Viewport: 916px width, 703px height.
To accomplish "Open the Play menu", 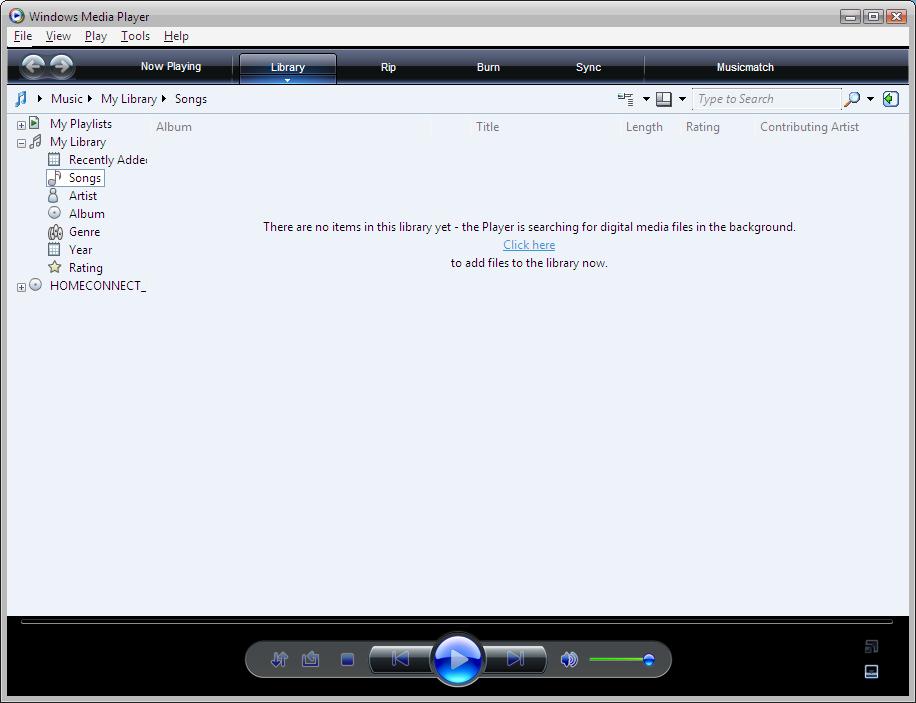I will 96,36.
